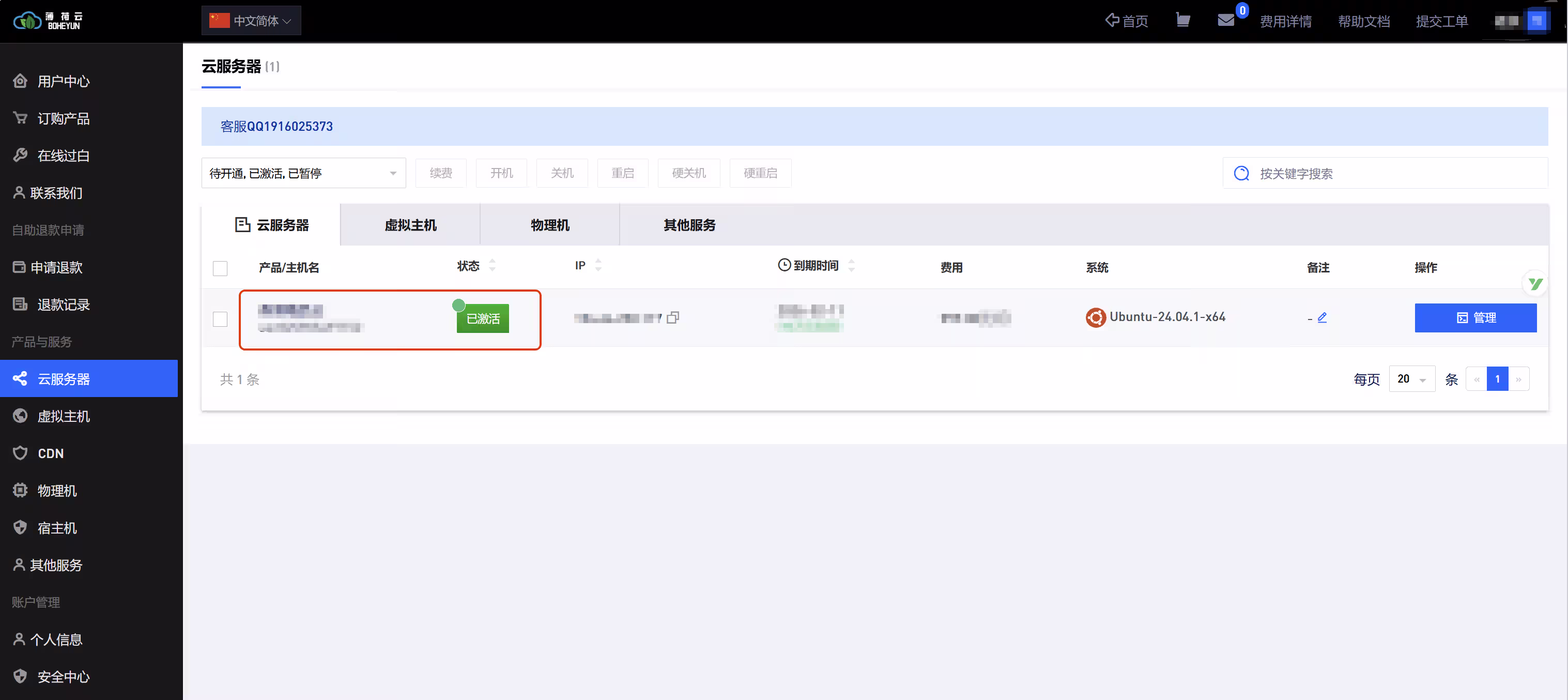Click the Ubuntu system logo icon
Image resolution: width=1568 pixels, height=700 pixels.
[1096, 317]
